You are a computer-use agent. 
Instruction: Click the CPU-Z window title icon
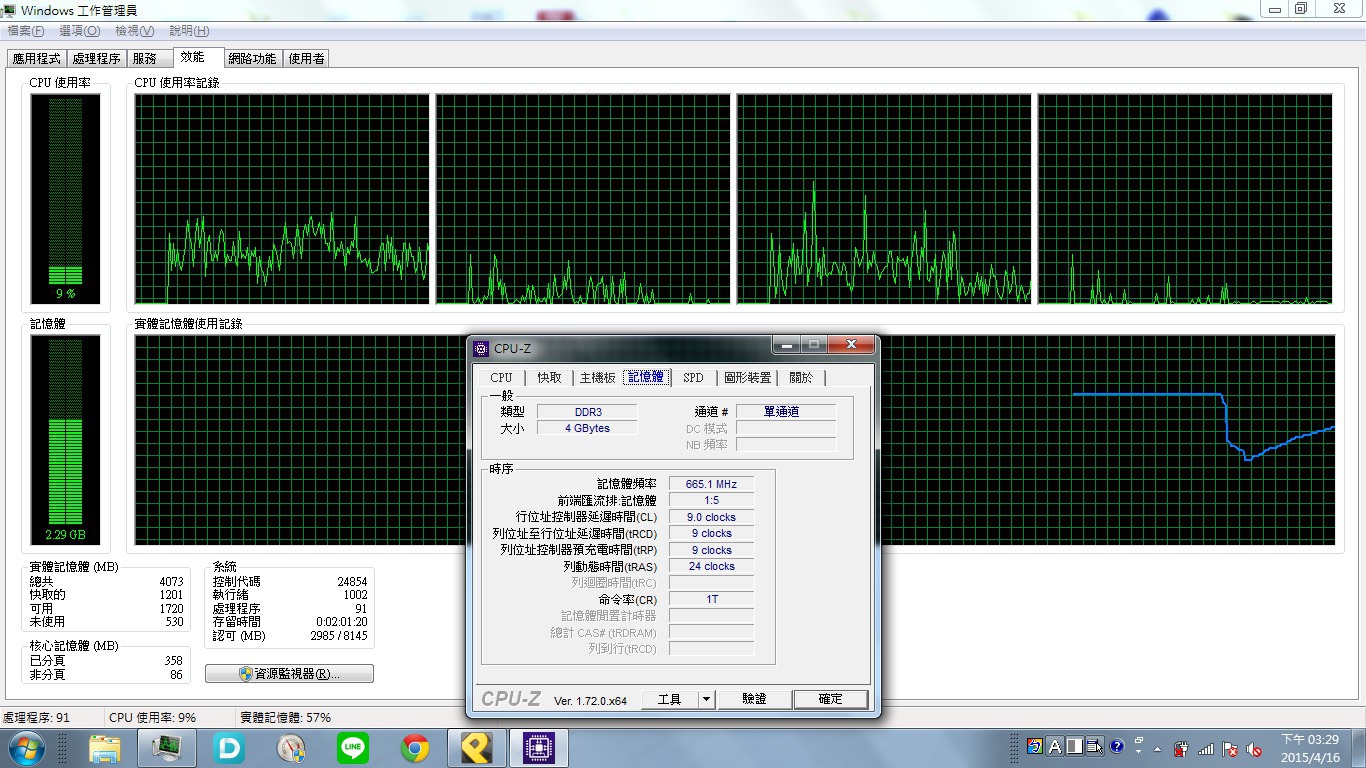(481, 348)
